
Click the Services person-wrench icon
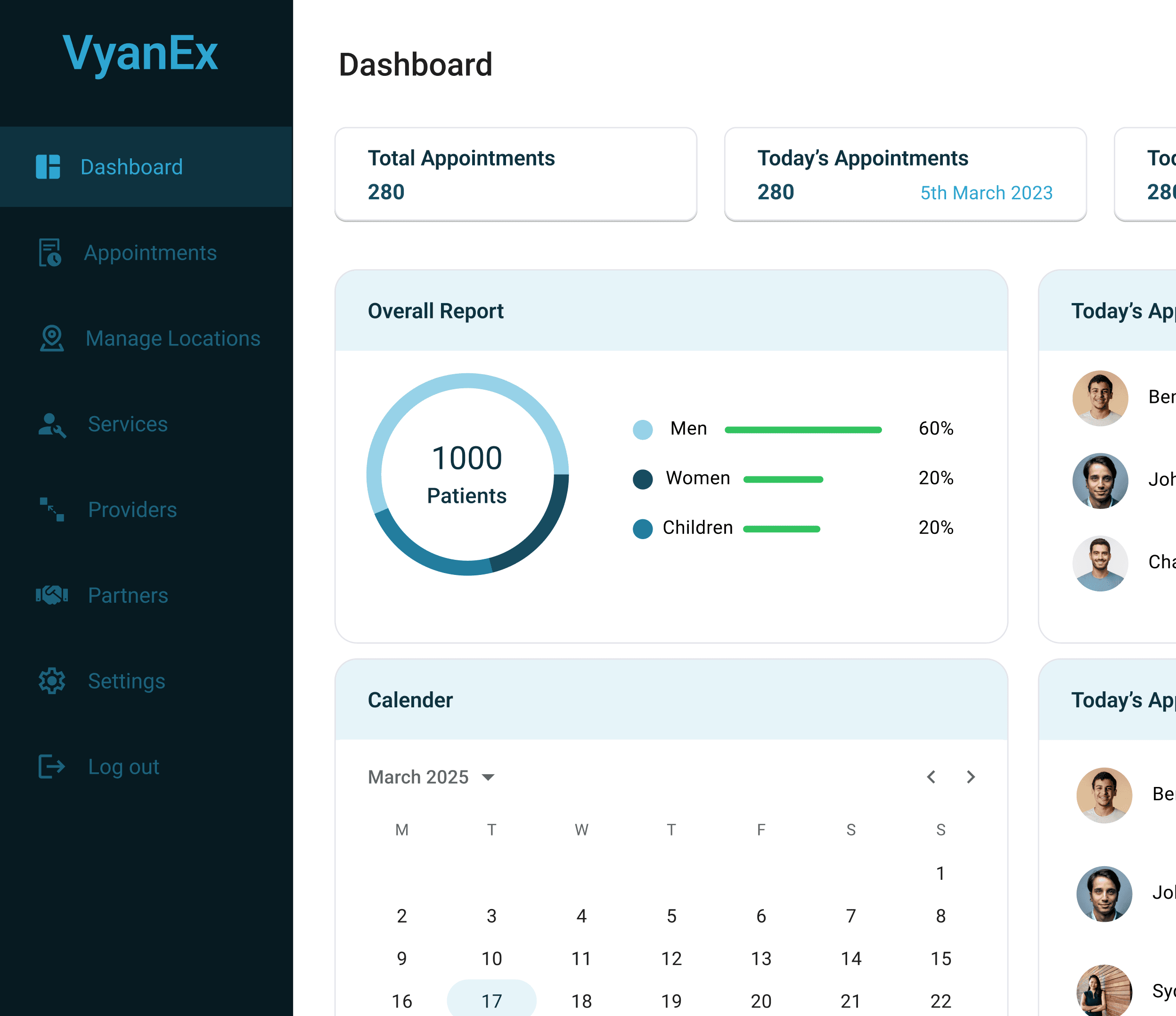pos(52,425)
